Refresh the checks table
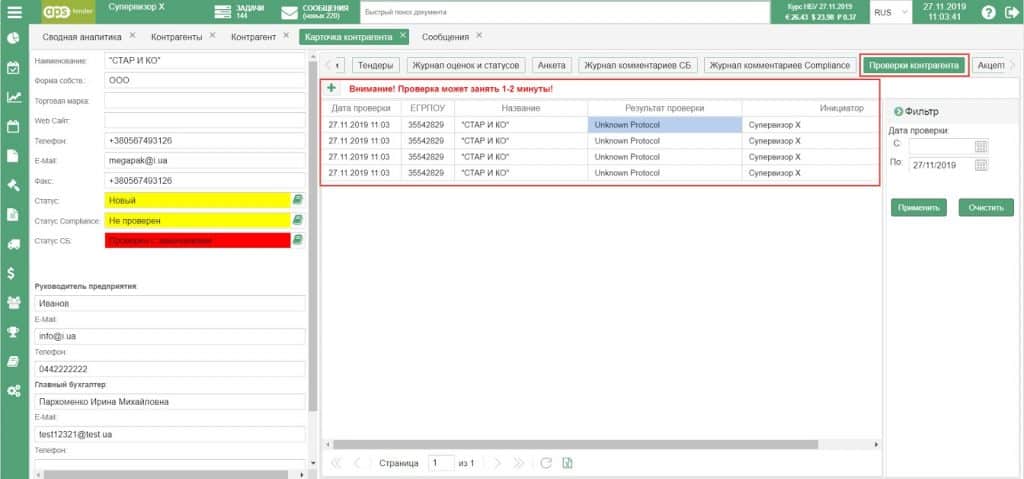 tap(545, 463)
